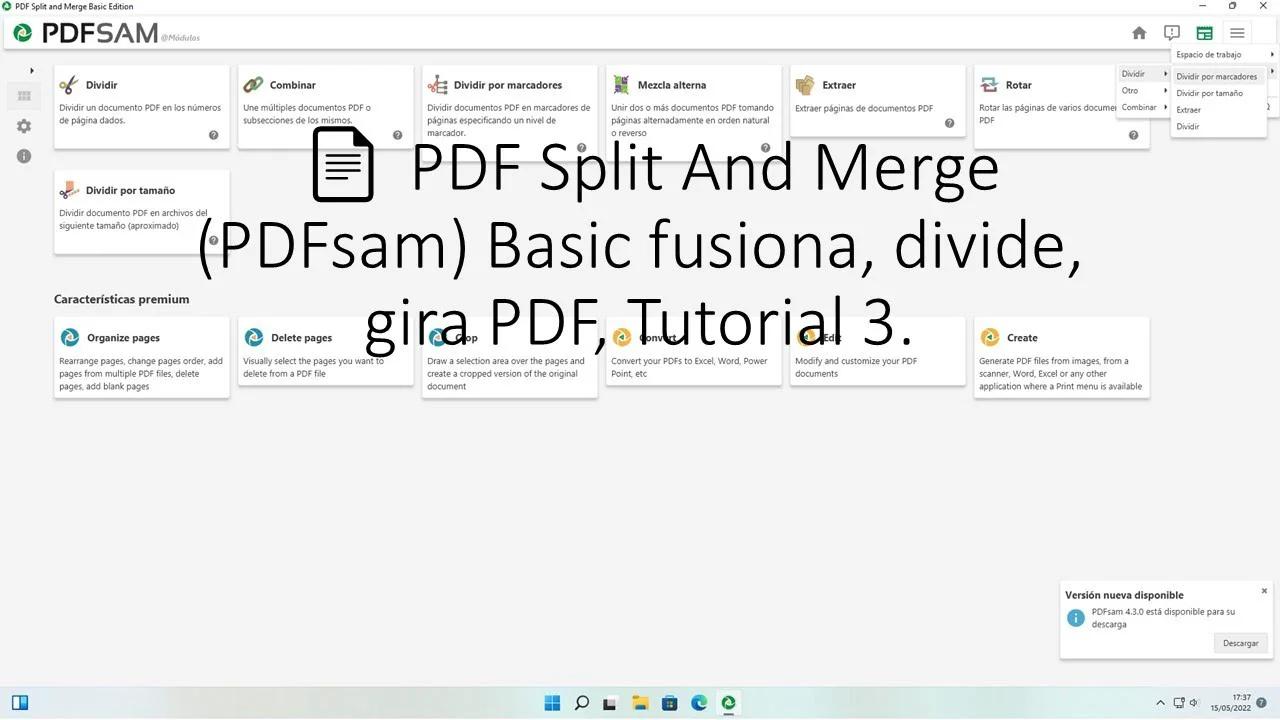Open settings via the gear icon in sidebar

pos(23,125)
